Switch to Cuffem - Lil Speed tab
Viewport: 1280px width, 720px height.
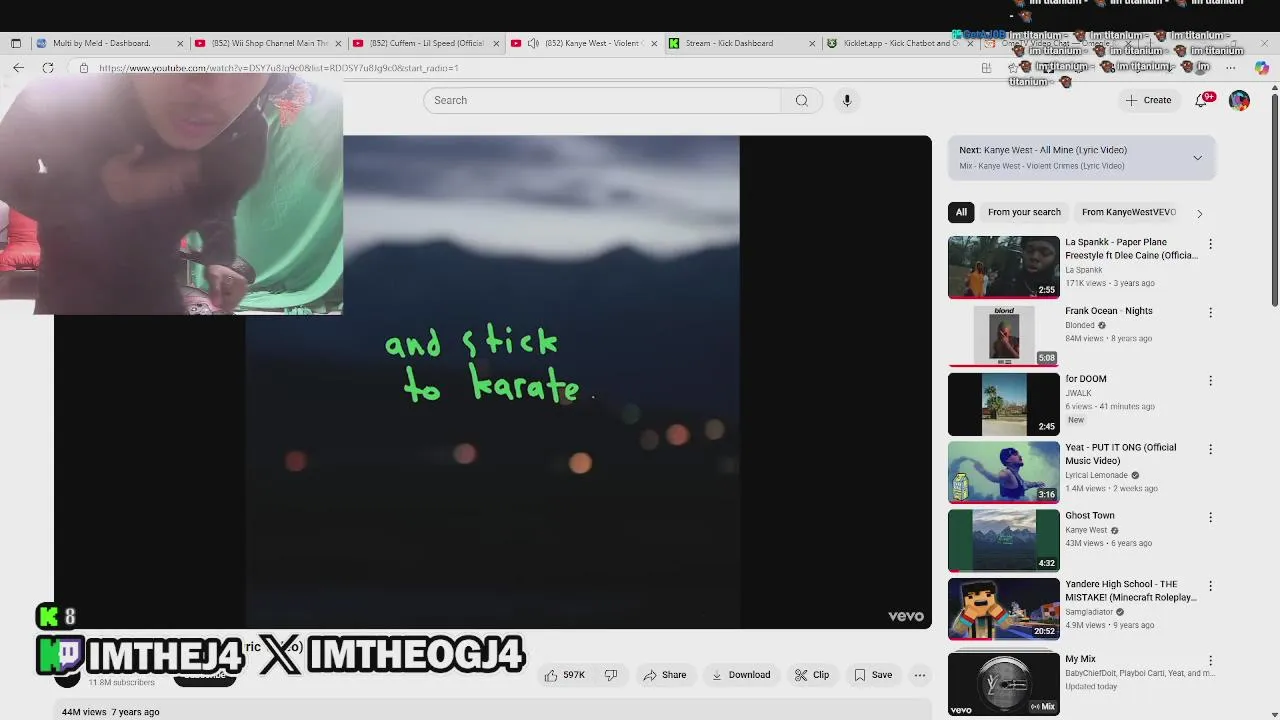click(x=427, y=43)
